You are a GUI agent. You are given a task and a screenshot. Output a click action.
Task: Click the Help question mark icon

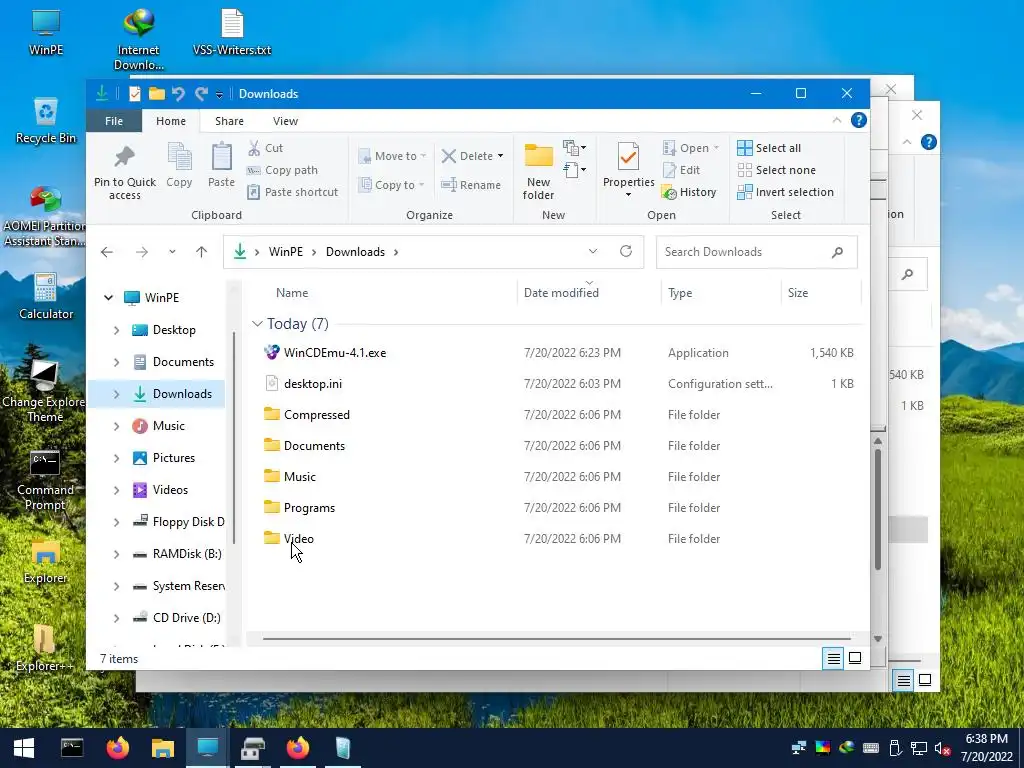point(859,120)
